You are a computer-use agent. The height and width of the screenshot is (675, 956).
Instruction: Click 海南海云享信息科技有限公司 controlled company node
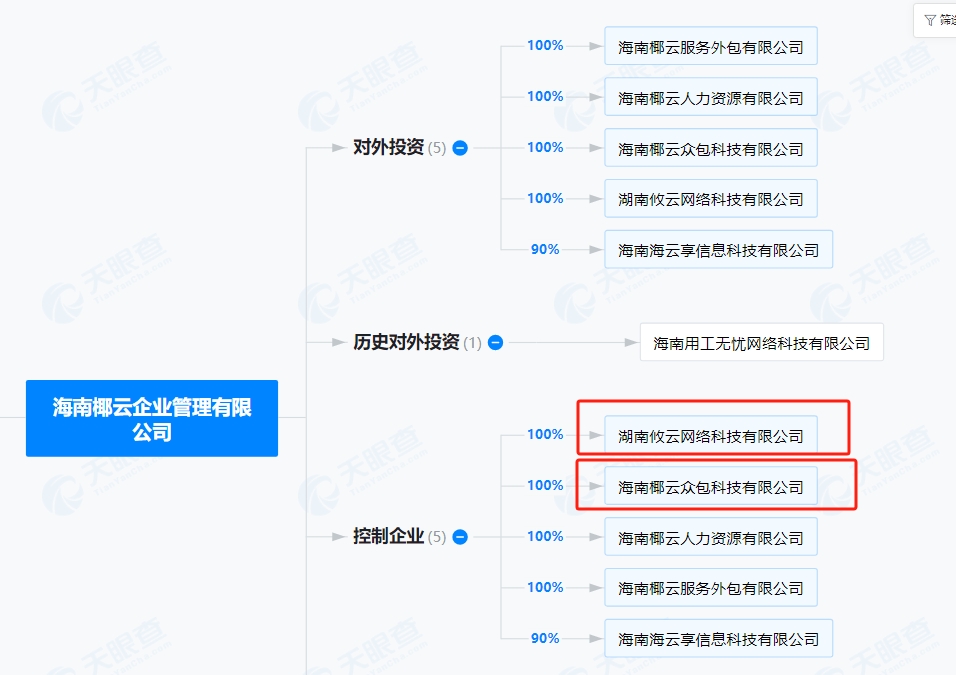[x=718, y=638]
